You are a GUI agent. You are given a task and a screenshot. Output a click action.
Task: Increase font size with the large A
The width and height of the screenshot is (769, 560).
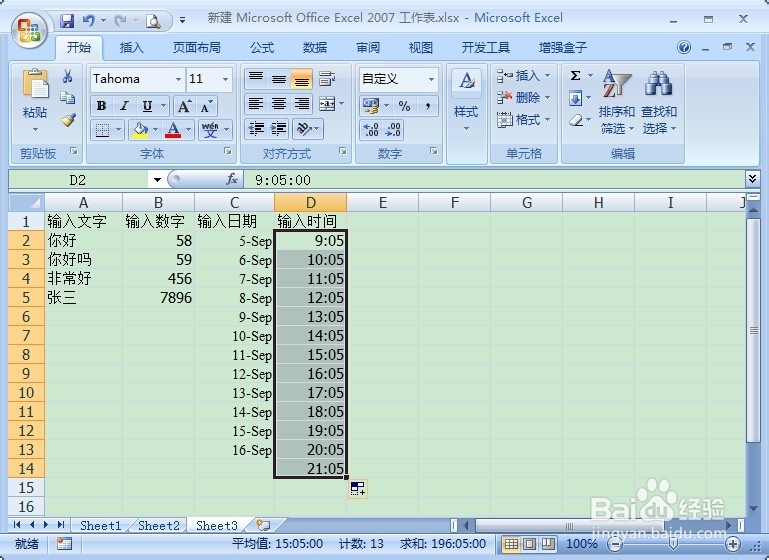pos(184,106)
